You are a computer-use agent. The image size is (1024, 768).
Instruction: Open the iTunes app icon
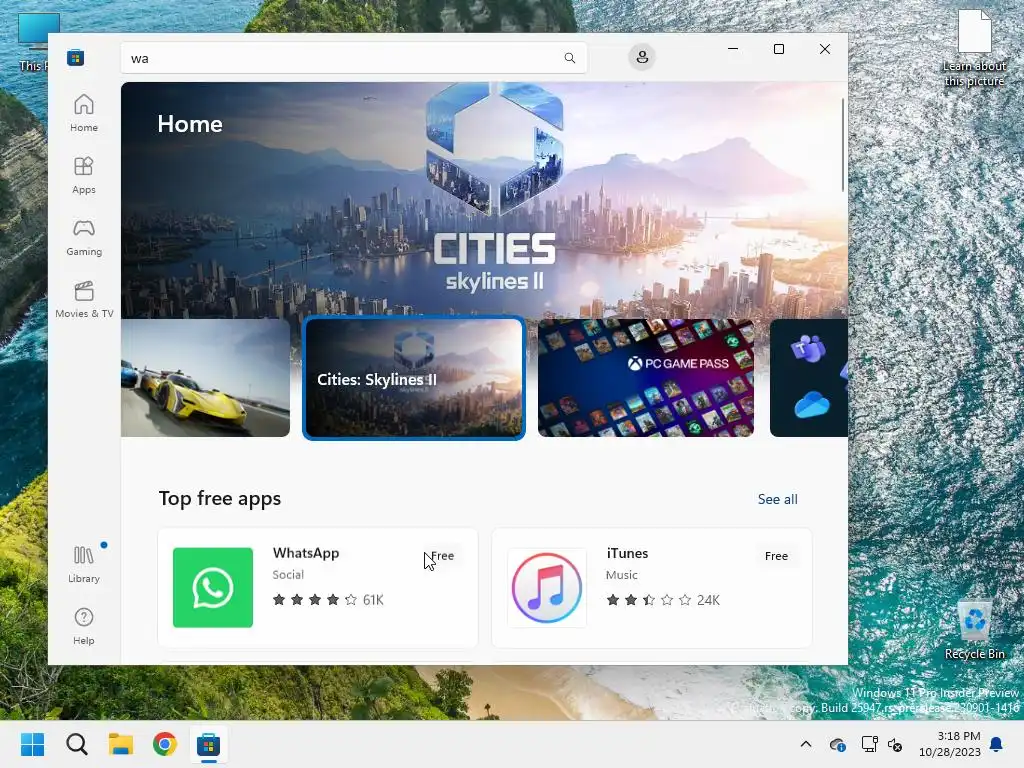[x=547, y=588]
